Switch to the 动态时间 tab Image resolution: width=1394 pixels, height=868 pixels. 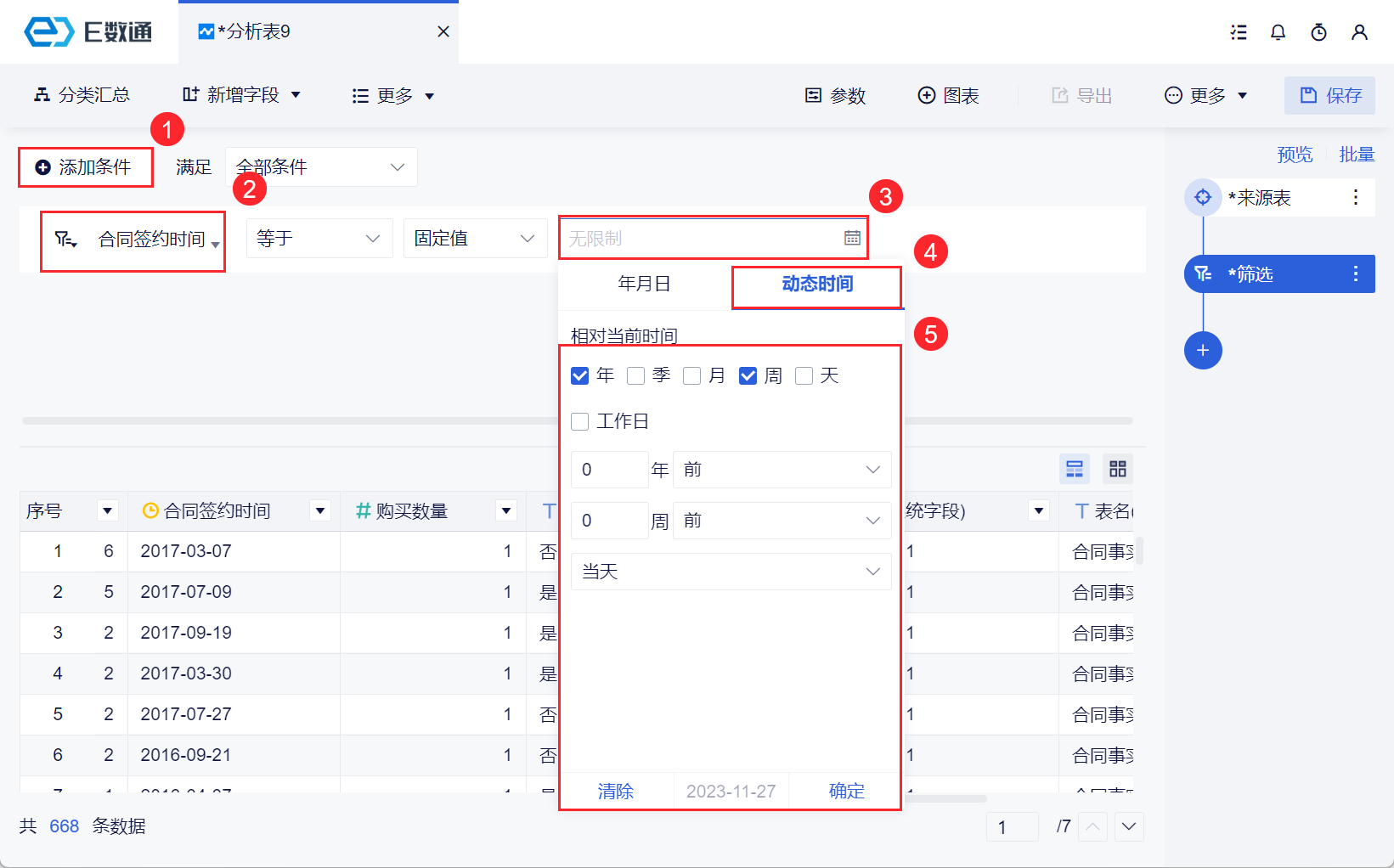point(817,285)
